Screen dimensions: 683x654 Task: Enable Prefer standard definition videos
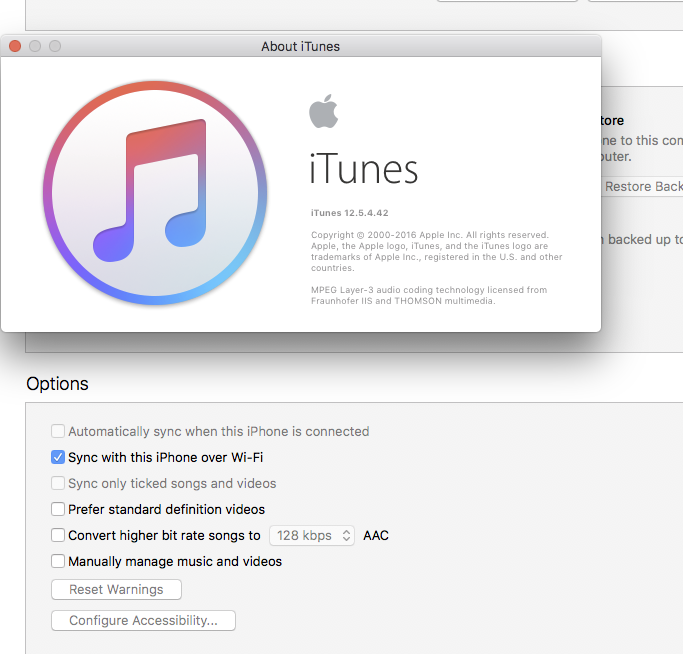(58, 509)
